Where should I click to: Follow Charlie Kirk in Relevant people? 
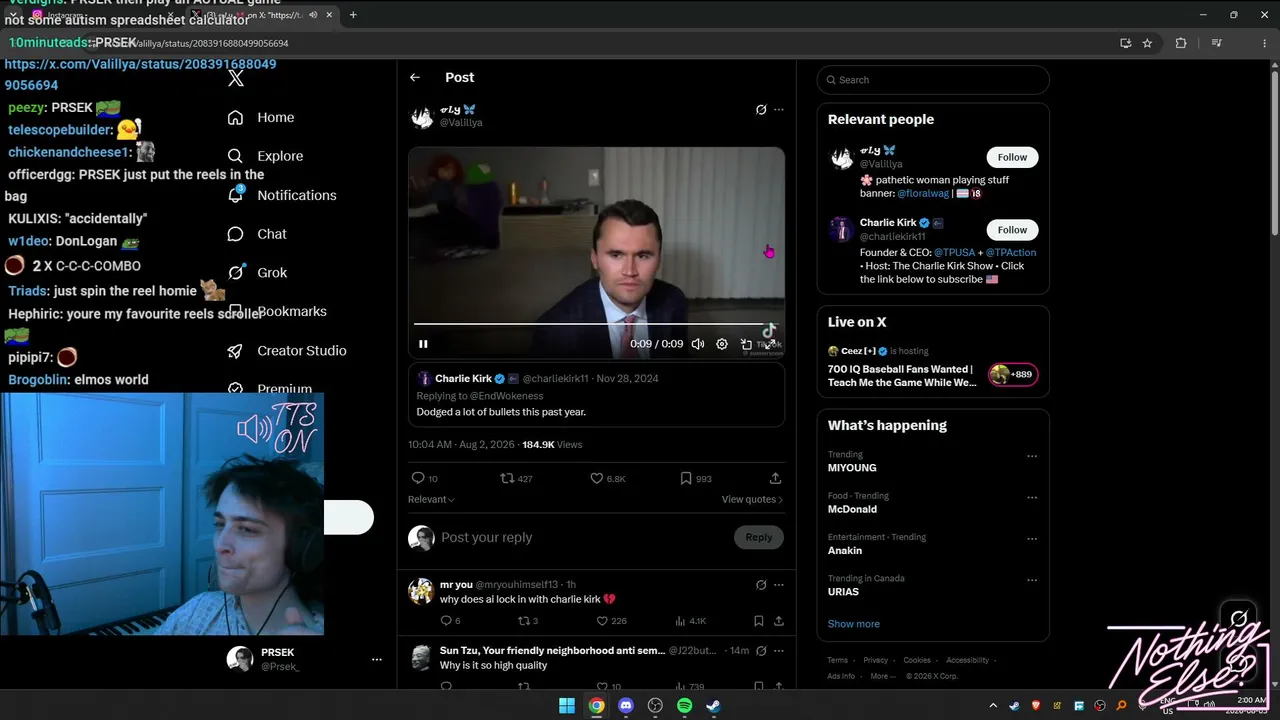point(1012,230)
